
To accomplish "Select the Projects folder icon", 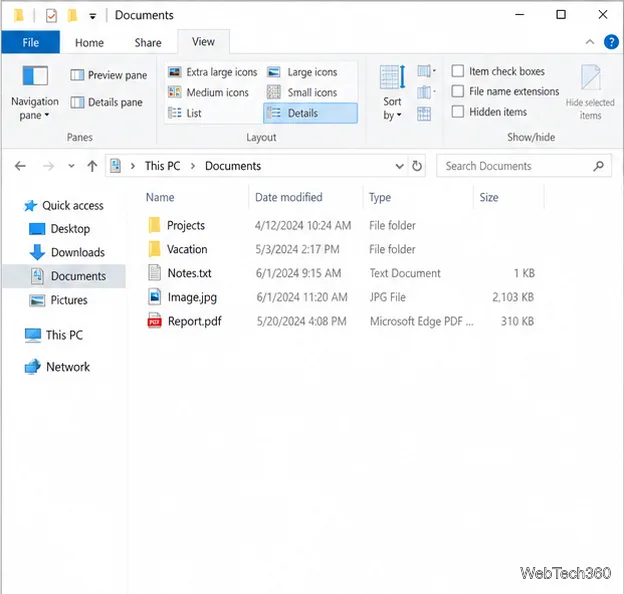I will pyautogui.click(x=154, y=225).
